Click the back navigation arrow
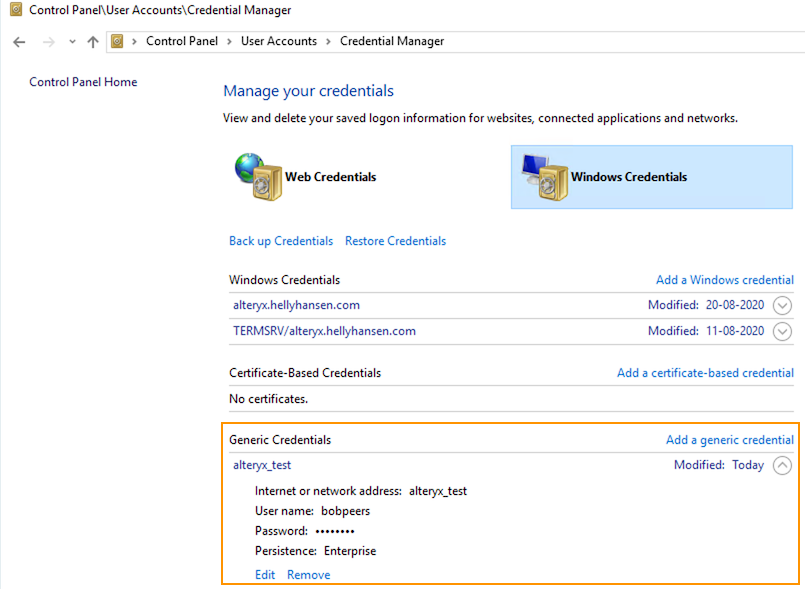Screen dimensions: 805x589 [18, 41]
